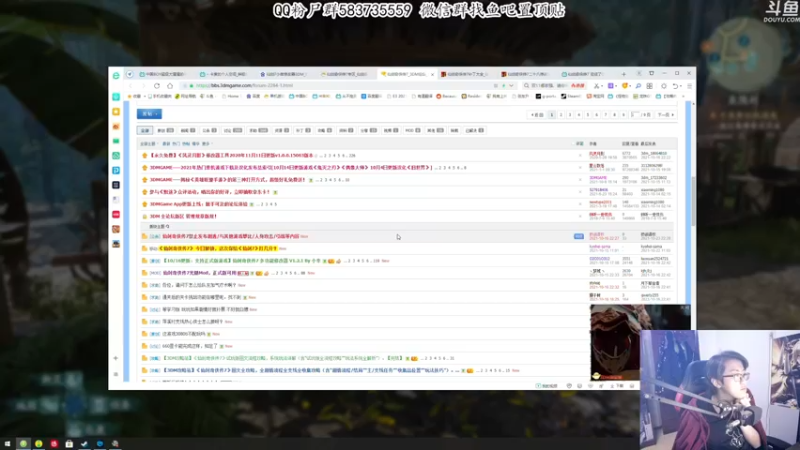Click folder icon of yellow highlighted thread
This screenshot has width=800, height=450.
(144, 248)
